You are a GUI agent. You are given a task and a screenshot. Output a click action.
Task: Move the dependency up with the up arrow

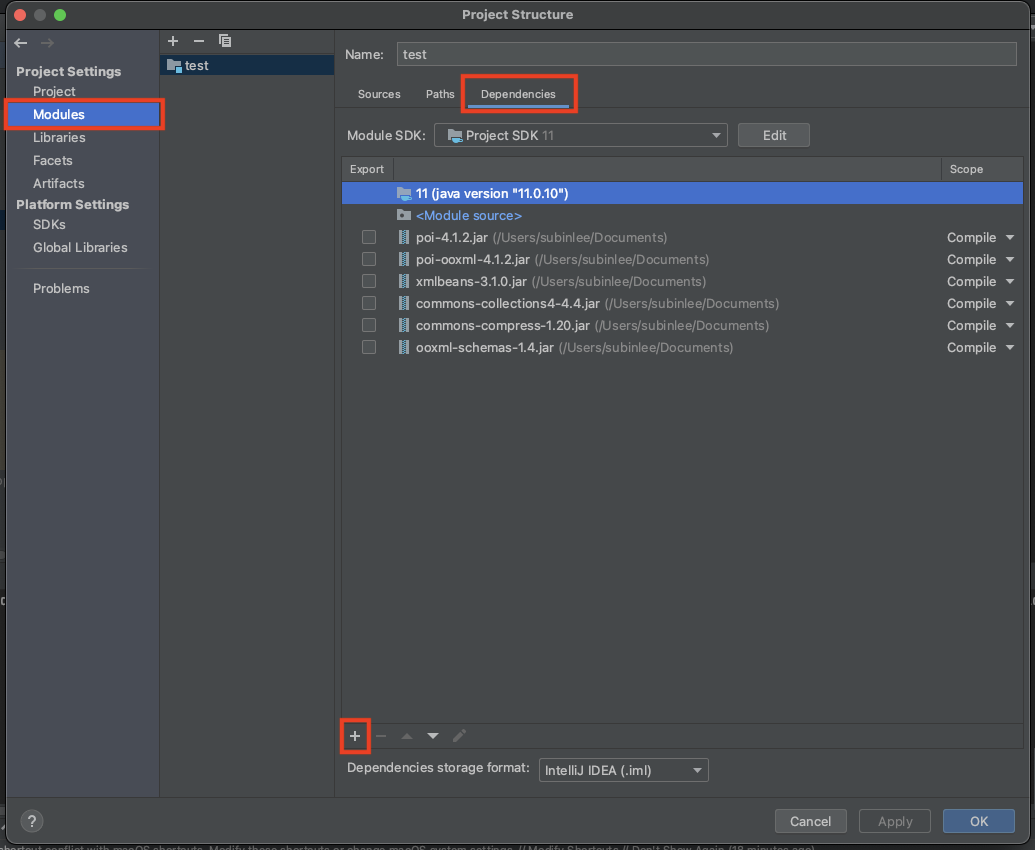coord(407,736)
